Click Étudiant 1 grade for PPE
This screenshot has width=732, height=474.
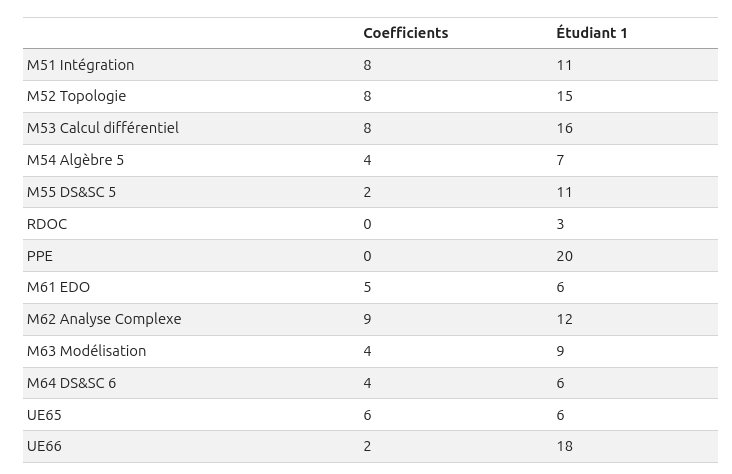click(564, 256)
